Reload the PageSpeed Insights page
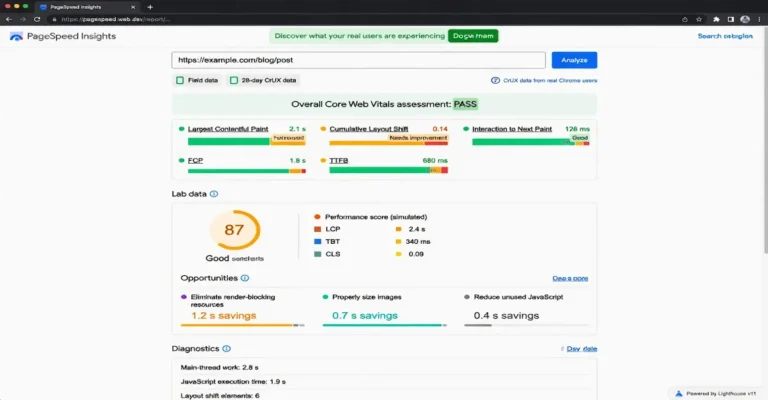 pos(37,19)
